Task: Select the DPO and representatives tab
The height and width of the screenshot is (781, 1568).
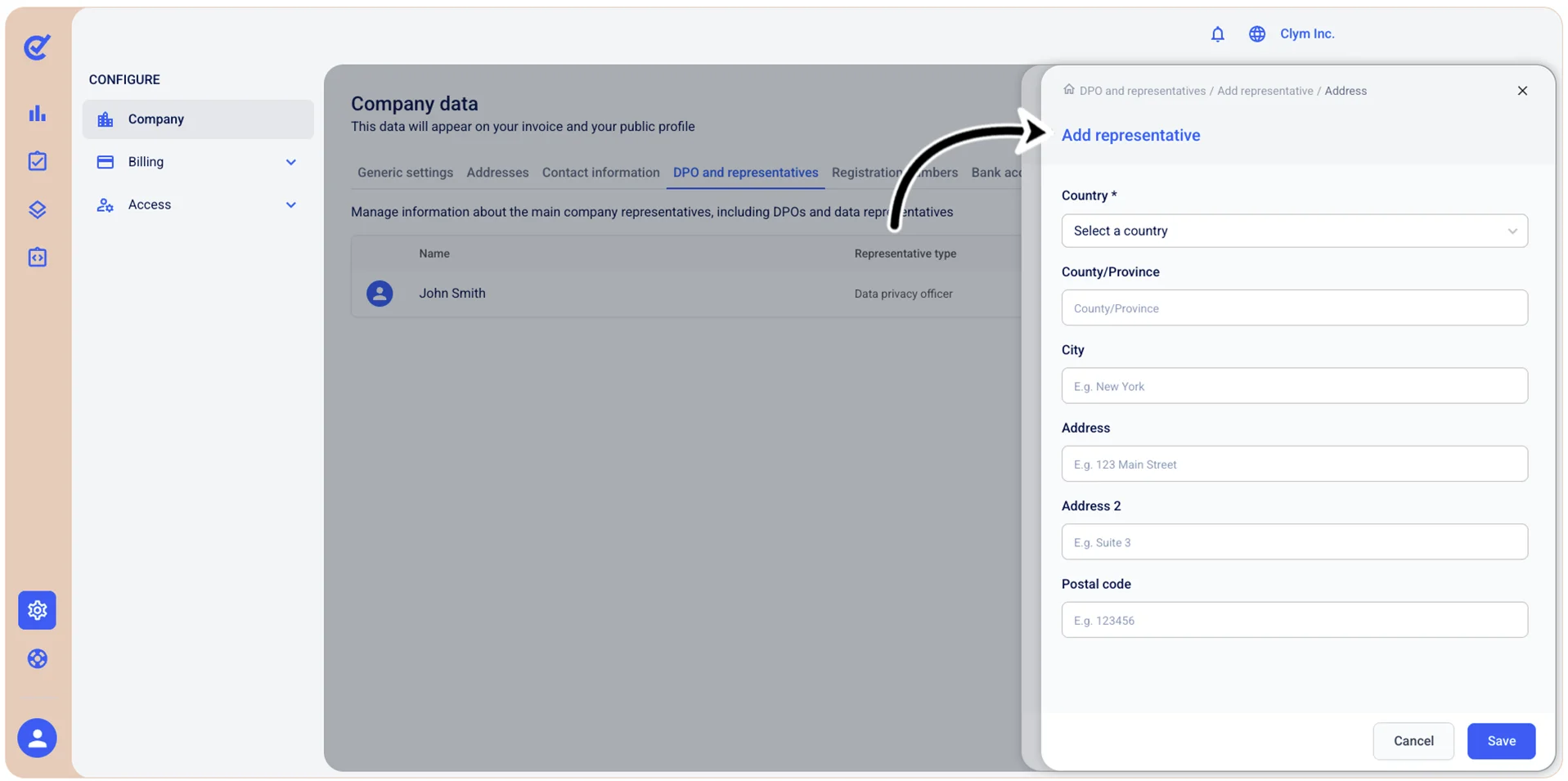Action: pyautogui.click(x=745, y=173)
